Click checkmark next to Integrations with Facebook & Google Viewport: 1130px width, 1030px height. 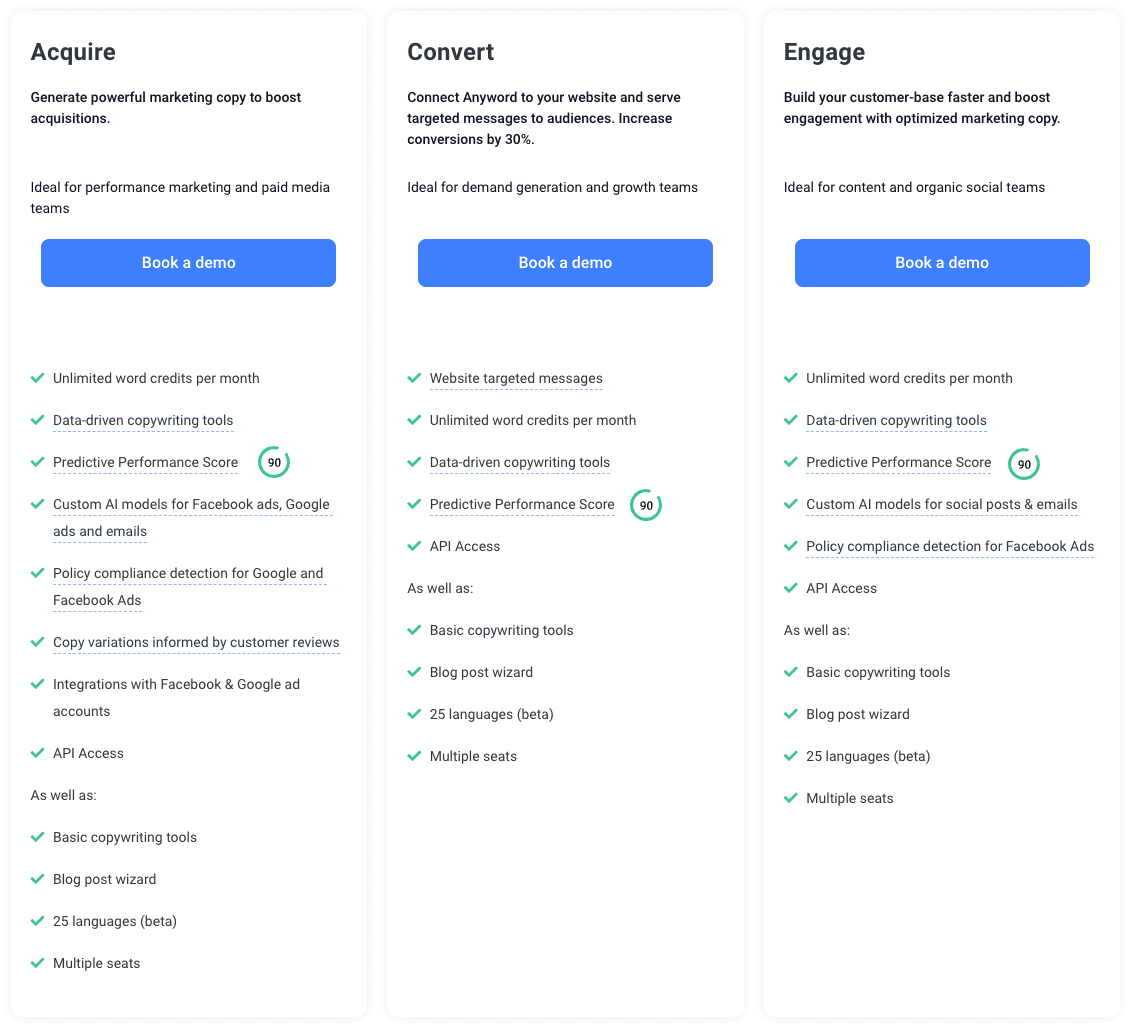(37, 684)
